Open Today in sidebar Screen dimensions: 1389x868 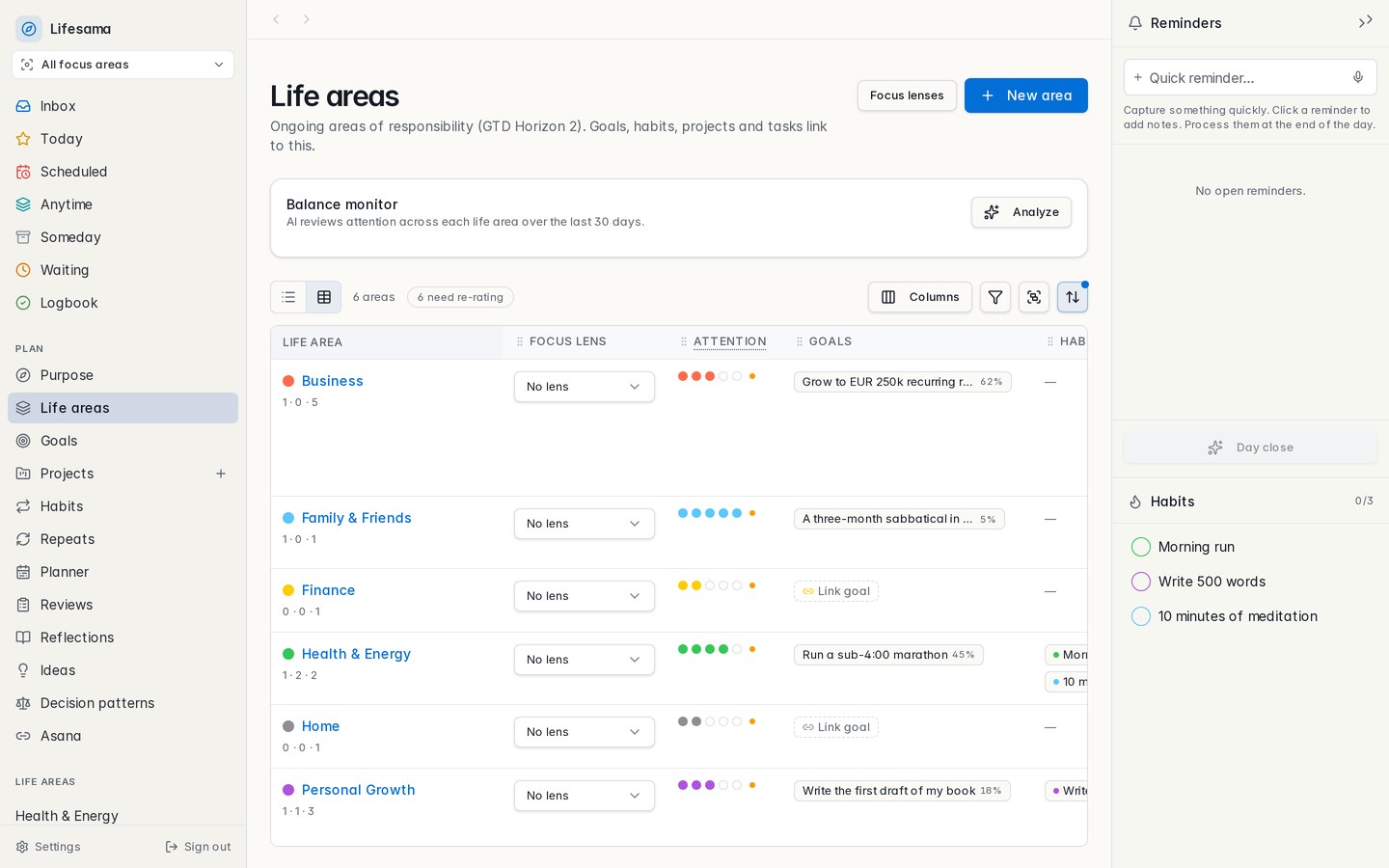[x=123, y=139]
